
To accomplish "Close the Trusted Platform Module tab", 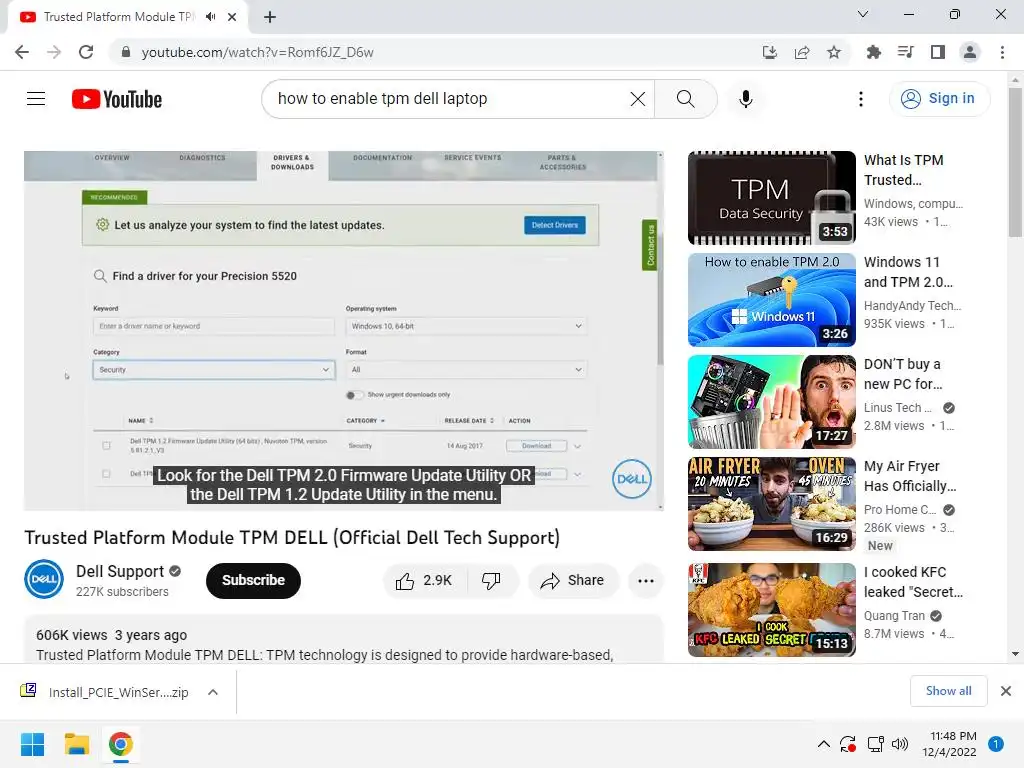I will click(232, 17).
